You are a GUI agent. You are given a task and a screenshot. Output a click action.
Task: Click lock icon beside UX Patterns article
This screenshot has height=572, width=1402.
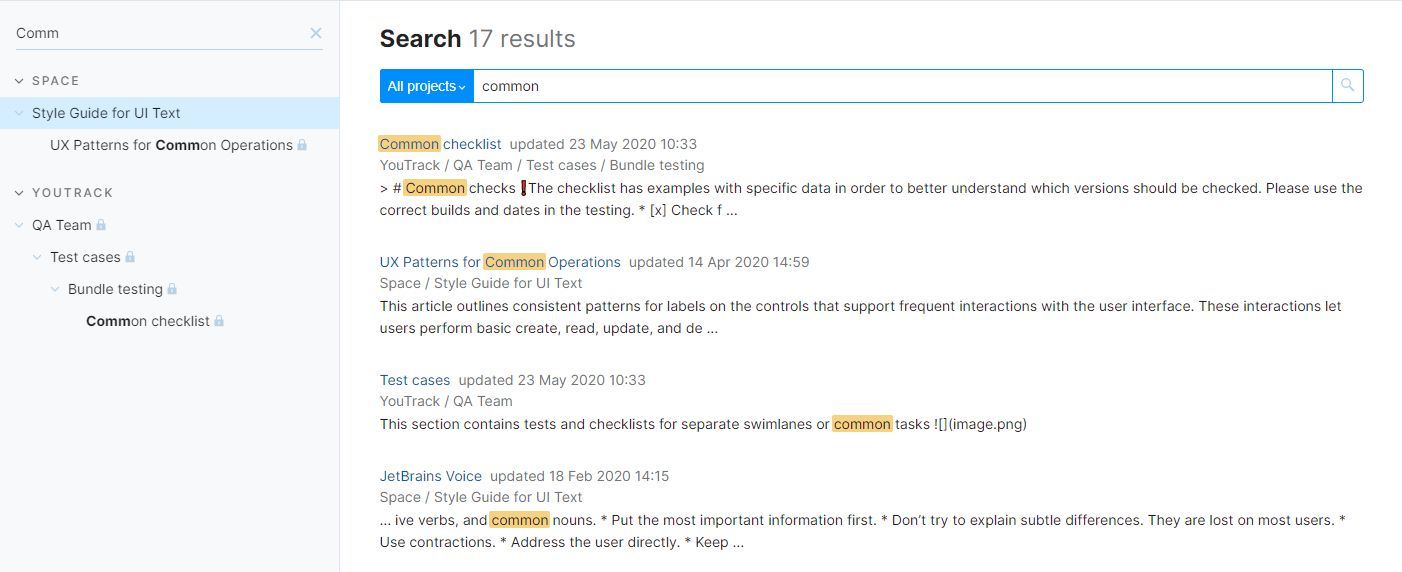point(302,145)
